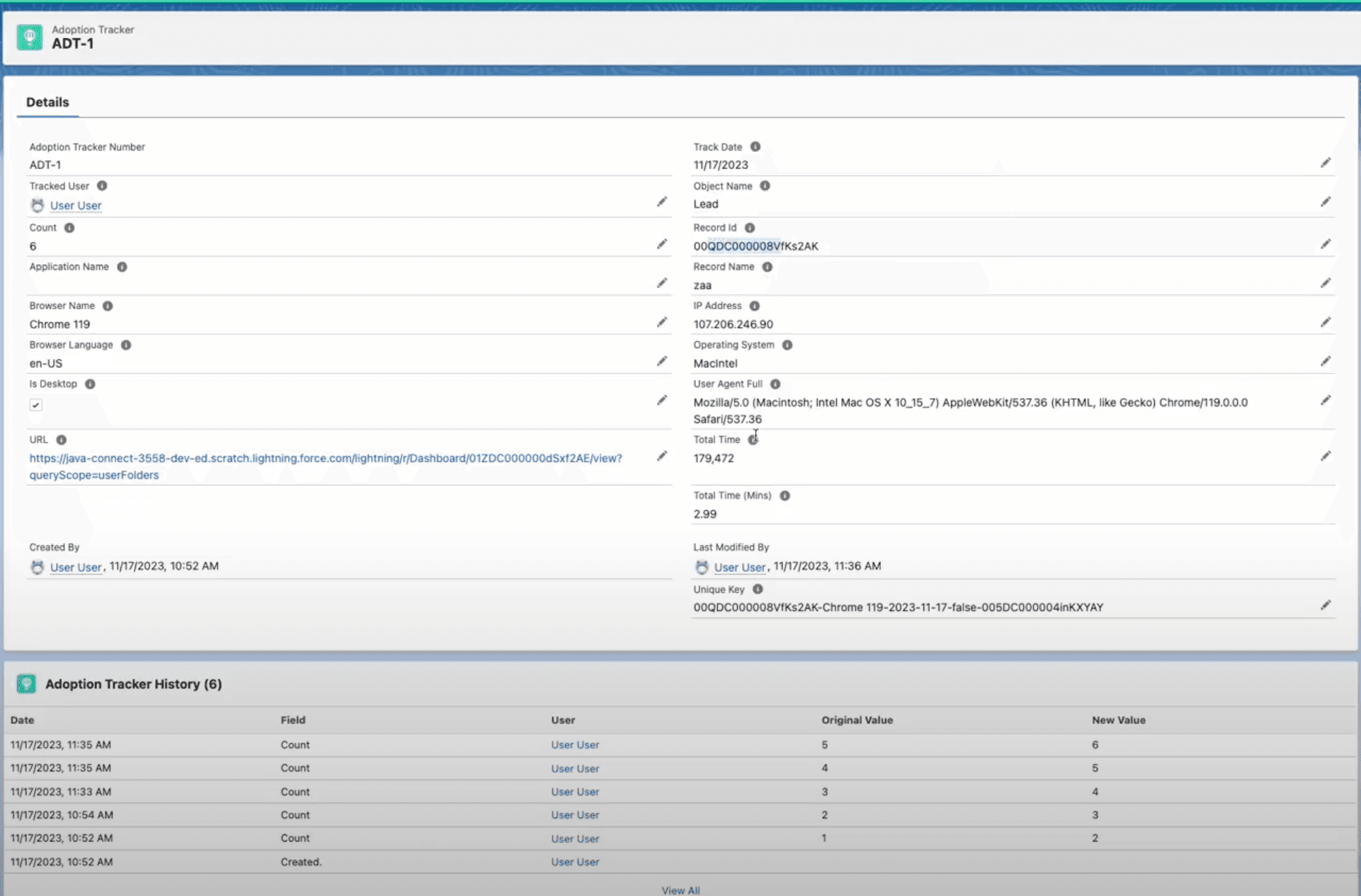Click the New Value column header
Viewport: 1361px width, 896px height.
[1118, 720]
